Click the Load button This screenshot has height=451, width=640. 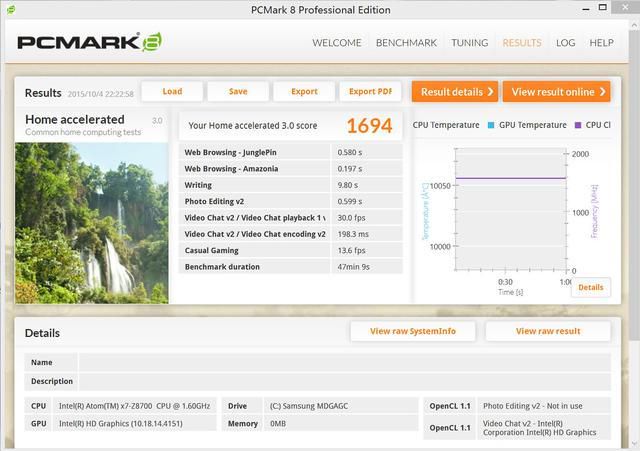[172, 91]
